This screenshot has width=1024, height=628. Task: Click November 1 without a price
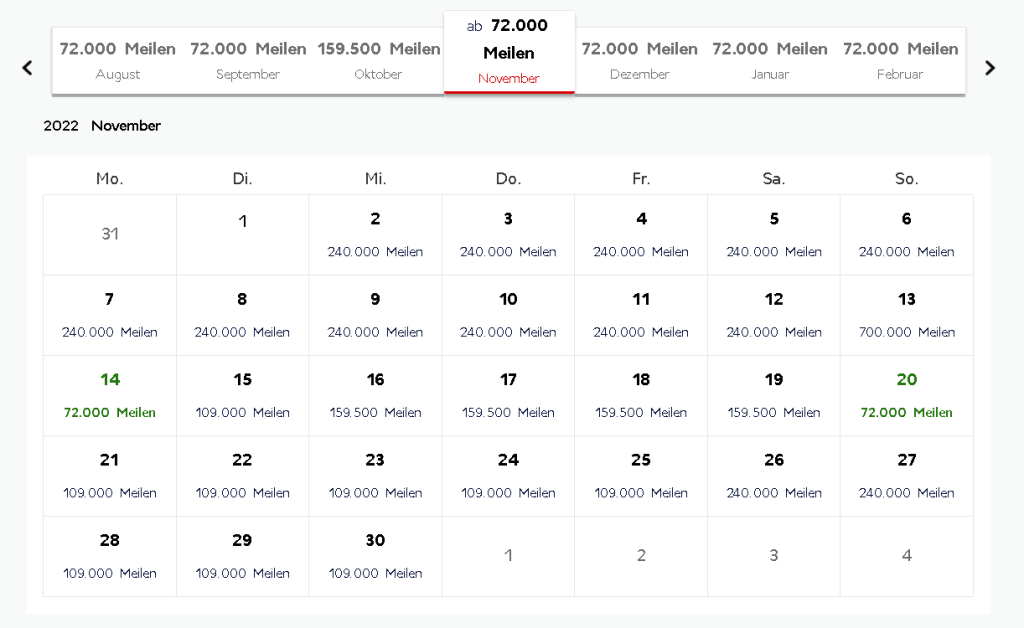tap(243, 235)
